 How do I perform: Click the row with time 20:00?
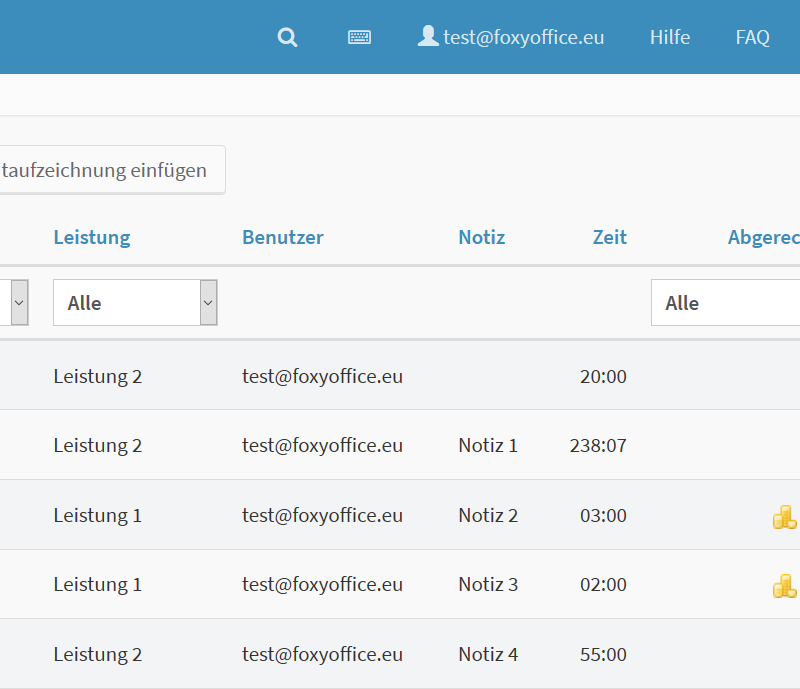[400, 376]
